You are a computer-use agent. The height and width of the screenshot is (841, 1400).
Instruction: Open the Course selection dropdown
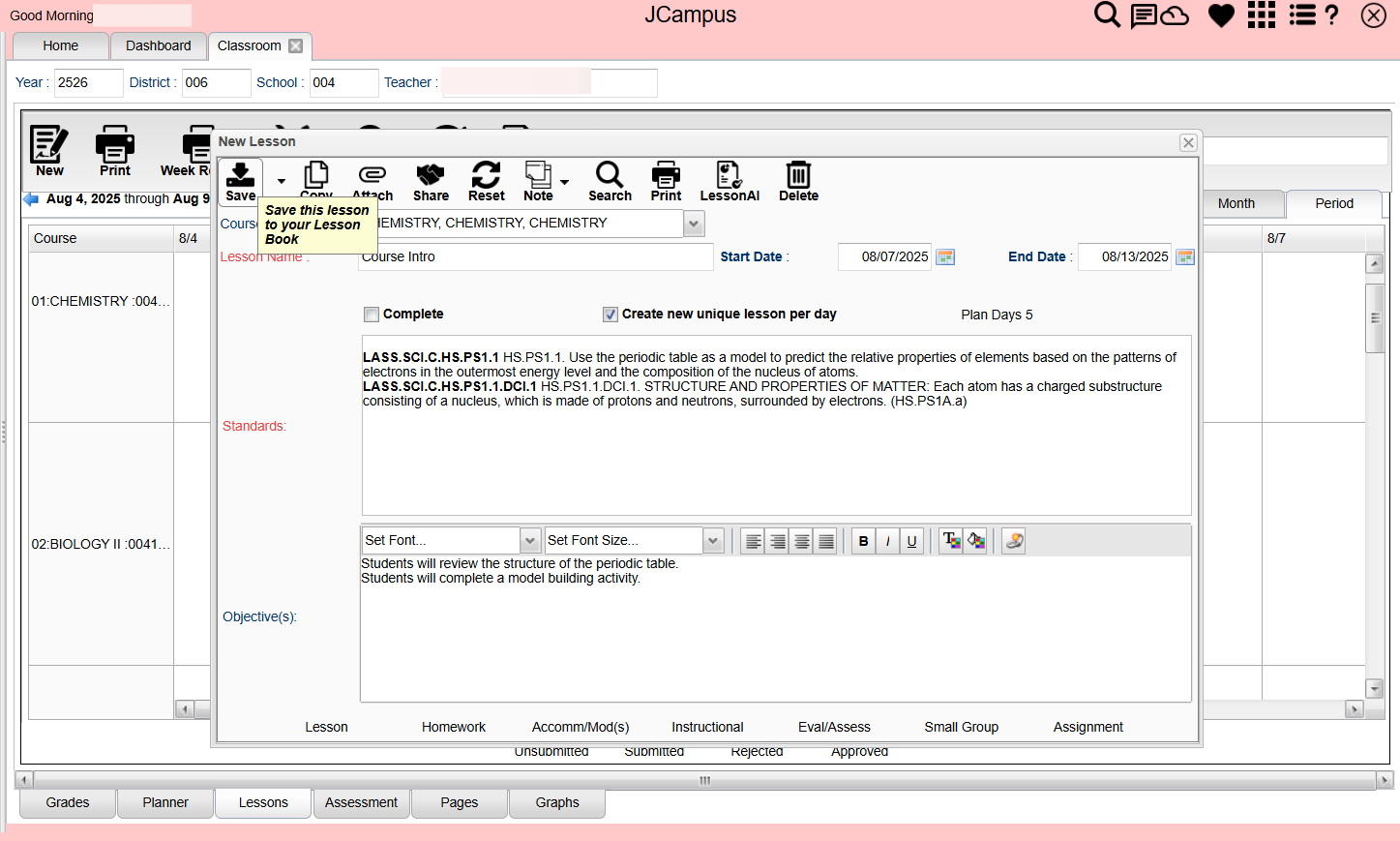(694, 224)
